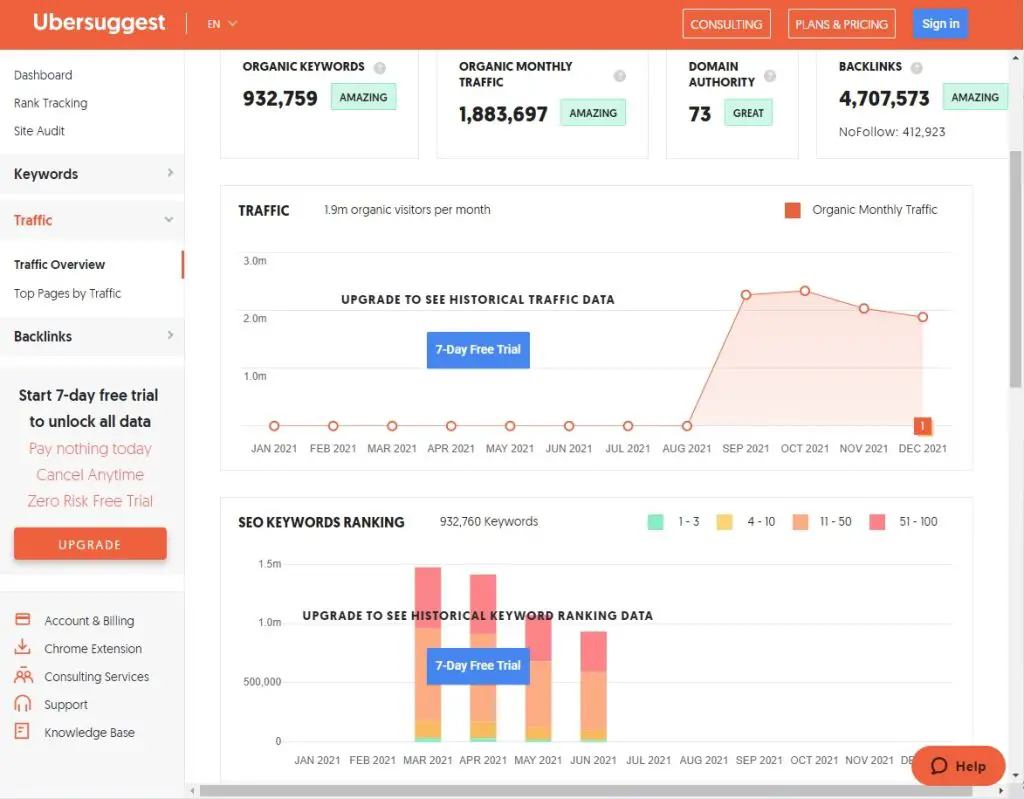Open the Help chat button
1024x799 pixels.
[958, 766]
